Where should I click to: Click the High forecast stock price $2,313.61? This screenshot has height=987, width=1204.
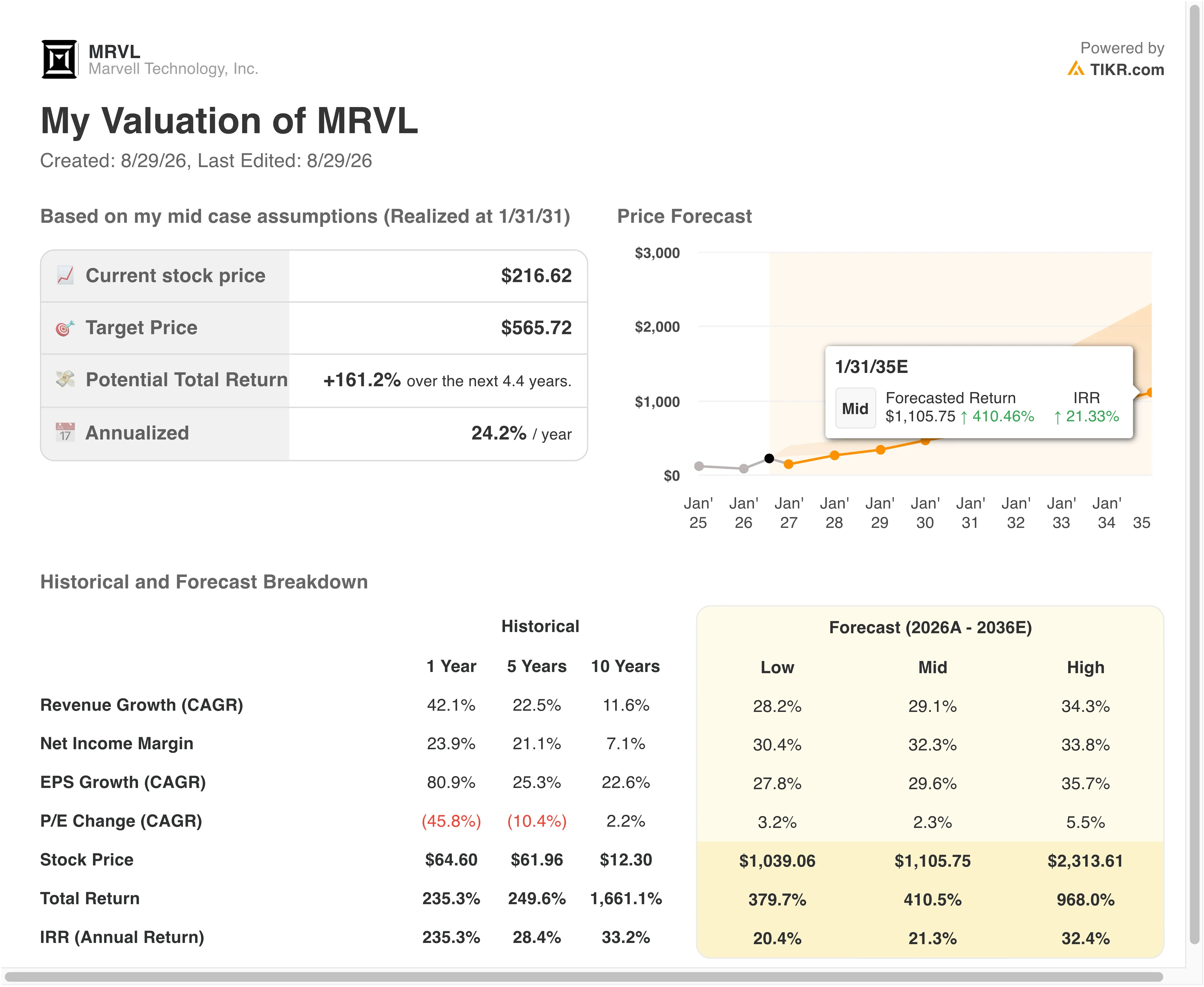[x=1085, y=861]
